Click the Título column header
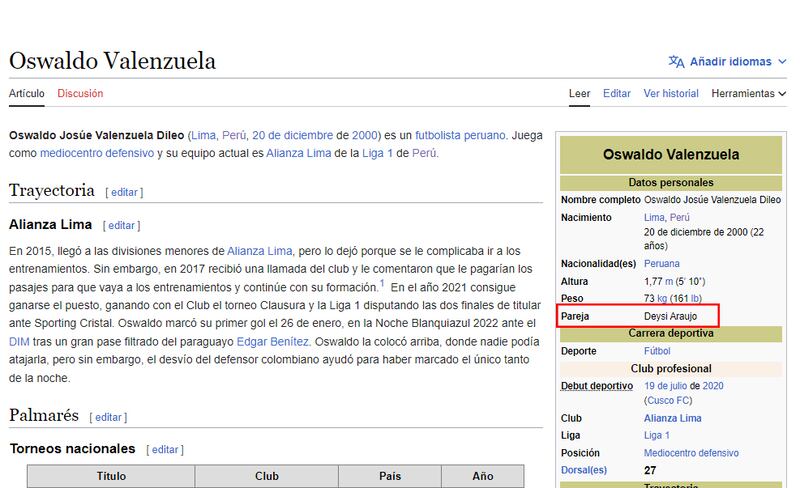The width and height of the screenshot is (800, 488). pyautogui.click(x=111, y=476)
